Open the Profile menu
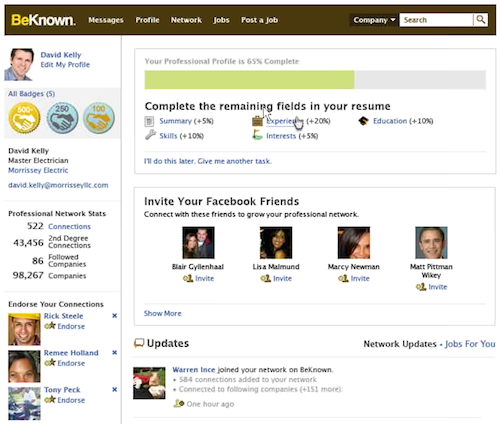500x424 pixels. point(147,20)
